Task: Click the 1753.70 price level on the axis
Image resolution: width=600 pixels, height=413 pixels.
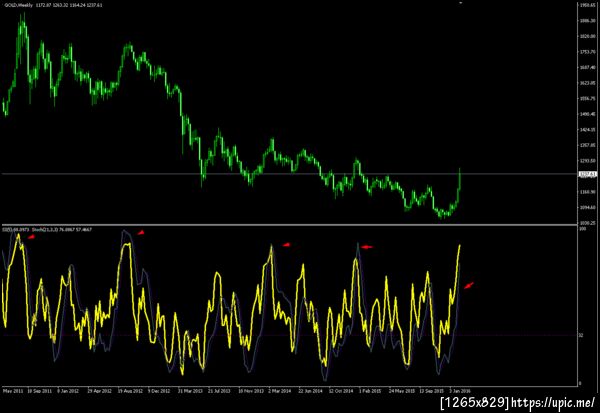Action: (587, 52)
